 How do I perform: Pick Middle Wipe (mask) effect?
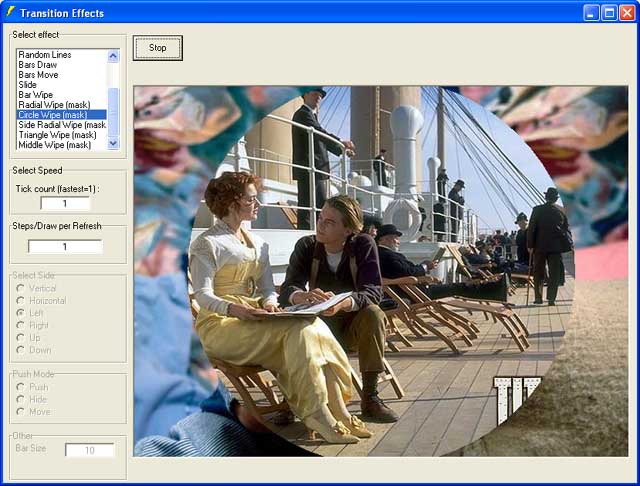54,145
